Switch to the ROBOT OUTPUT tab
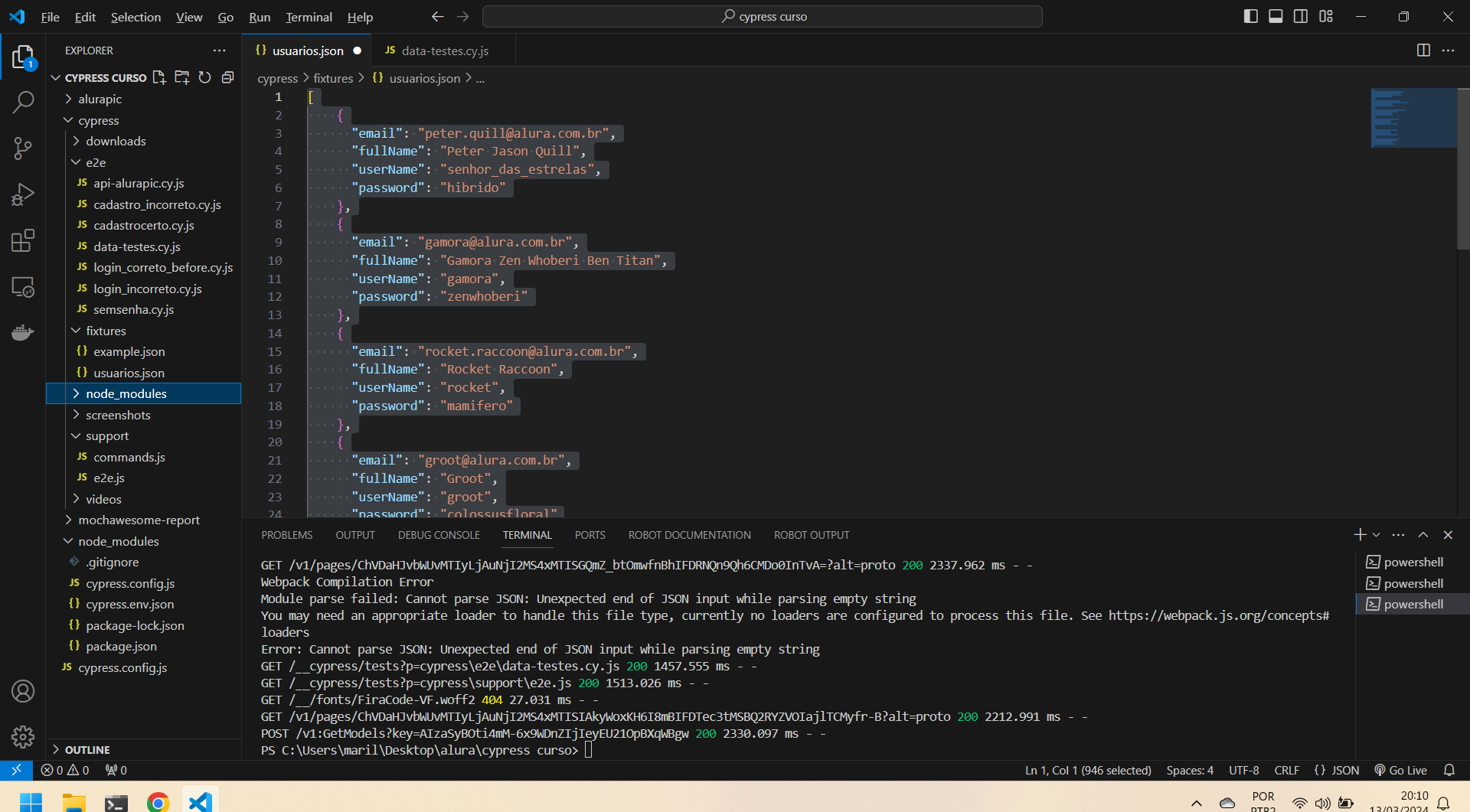Image resolution: width=1470 pixels, height=812 pixels. click(812, 535)
